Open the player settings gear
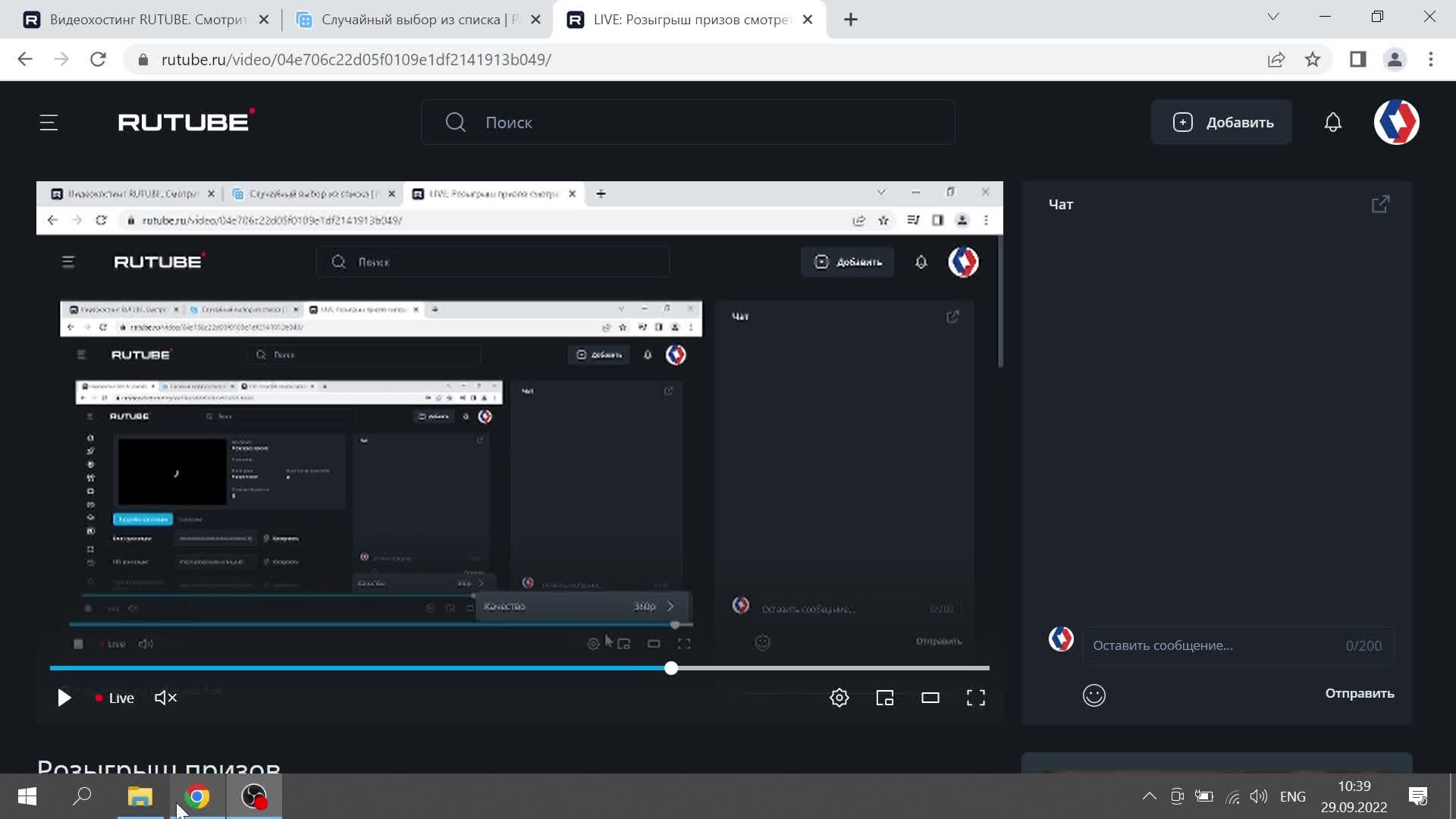1456x819 pixels. (839, 698)
